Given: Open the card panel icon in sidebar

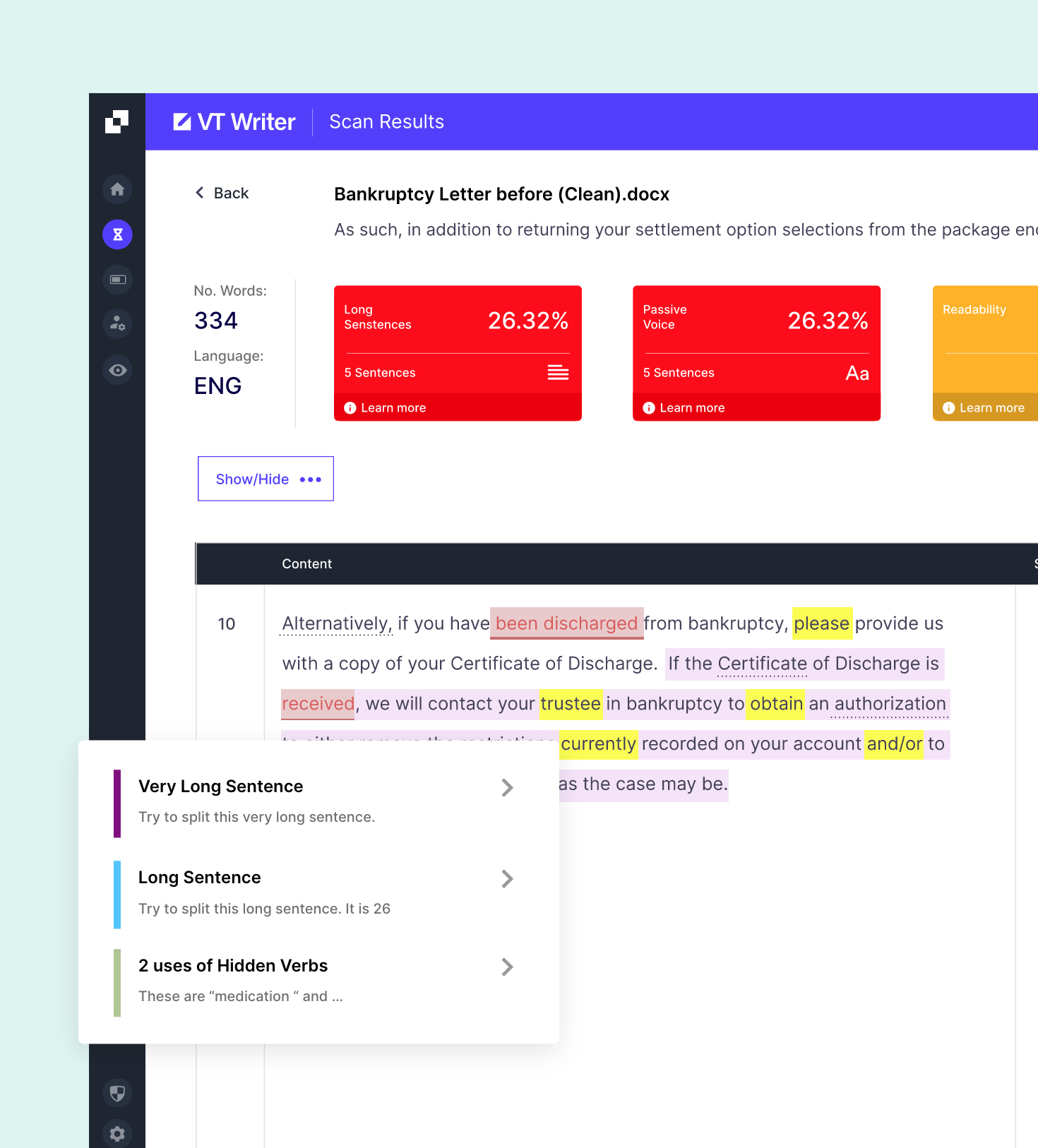Looking at the screenshot, I should tap(117, 280).
